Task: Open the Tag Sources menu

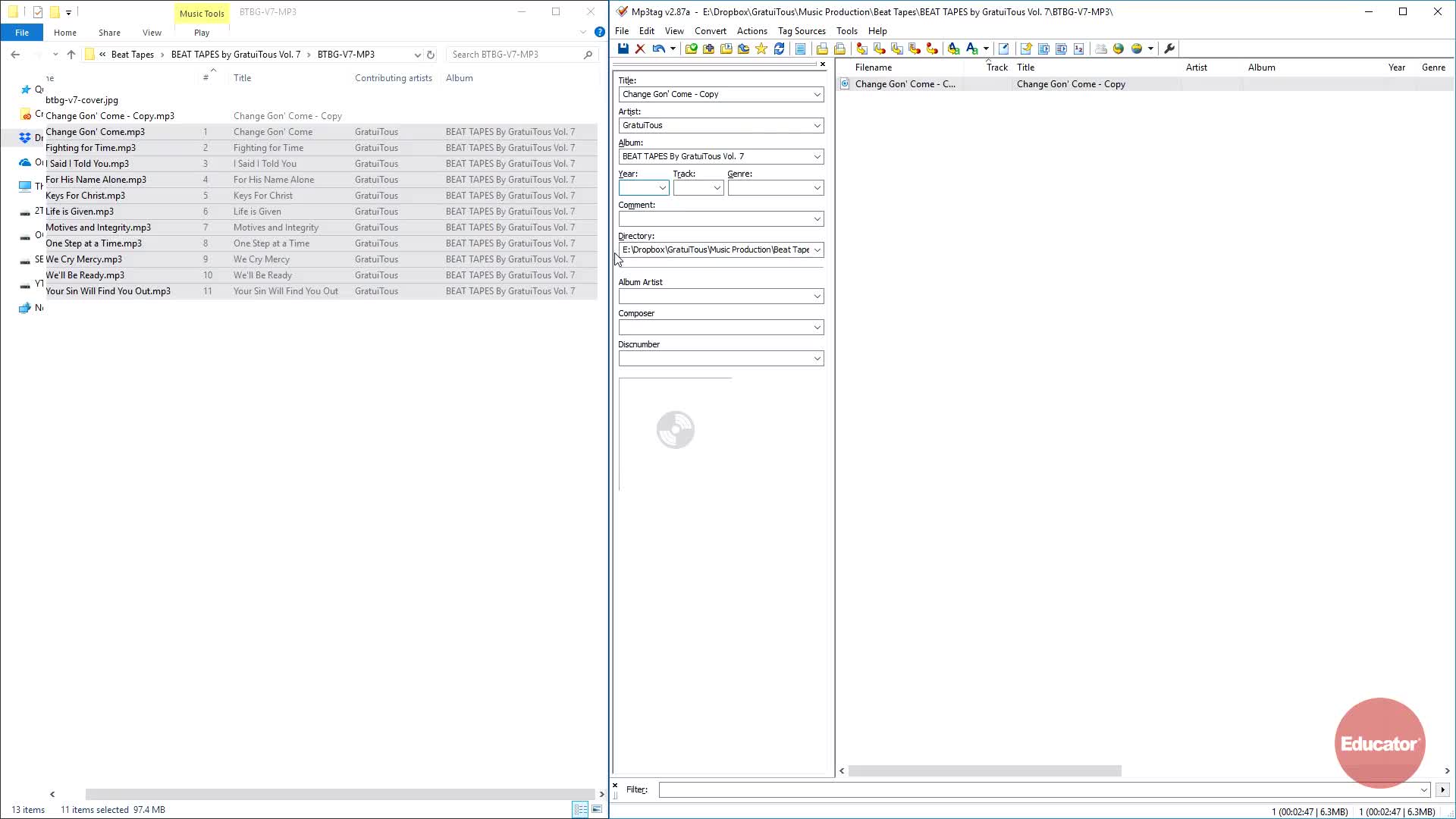Action: 801,31
